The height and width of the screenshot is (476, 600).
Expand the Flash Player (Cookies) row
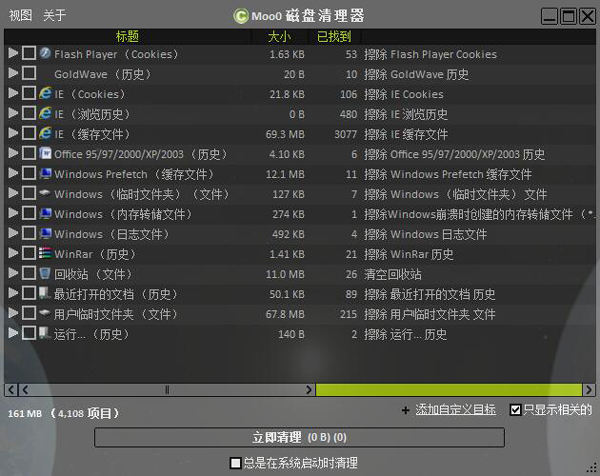[13, 53]
